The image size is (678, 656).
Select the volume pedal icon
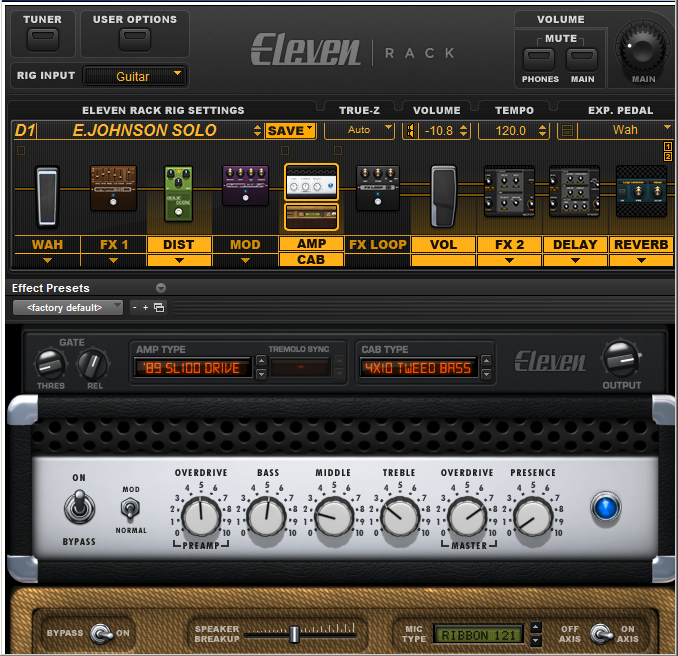click(x=443, y=196)
